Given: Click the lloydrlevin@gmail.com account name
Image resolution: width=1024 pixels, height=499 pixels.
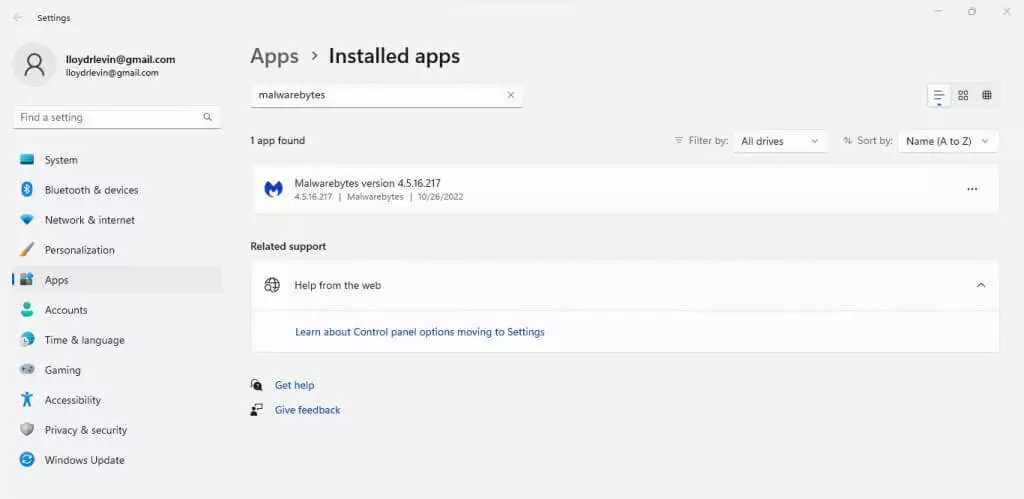Looking at the screenshot, I should 120,59.
